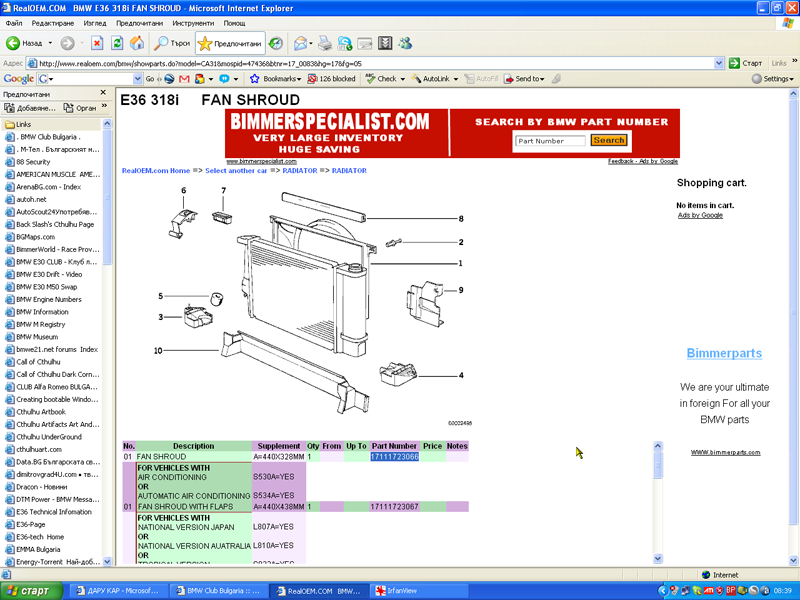The image size is (800, 600).
Task: Go to the Home page icon
Action: [x=137, y=43]
